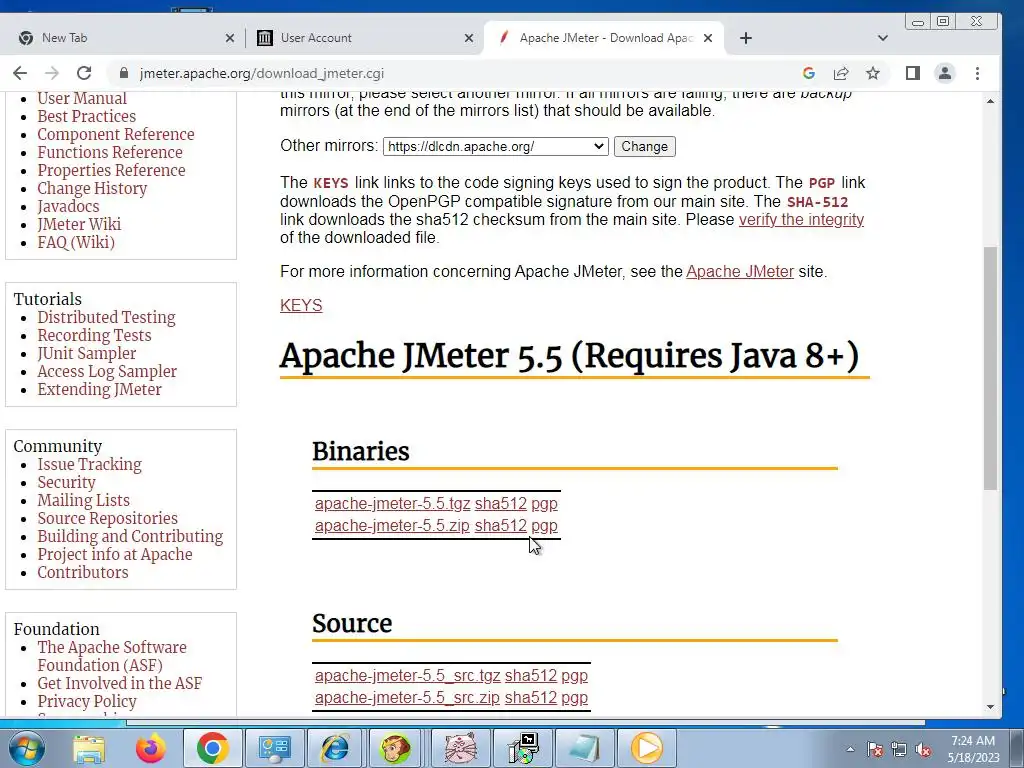Viewport: 1024px width, 768px height.
Task: Open the monkey face taskbar app
Action: pos(395,748)
